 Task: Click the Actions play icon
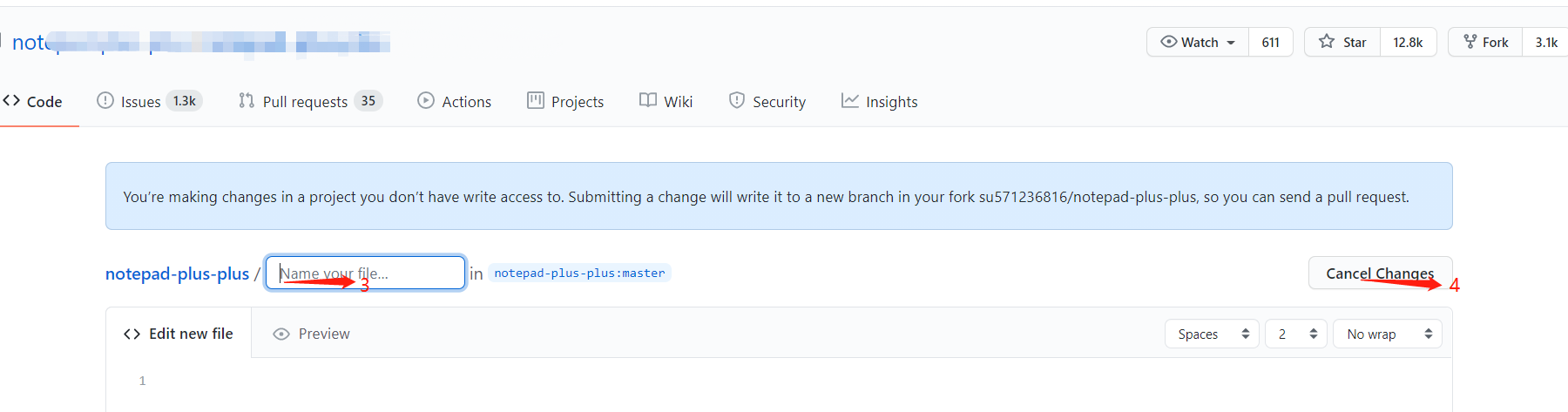[x=426, y=101]
